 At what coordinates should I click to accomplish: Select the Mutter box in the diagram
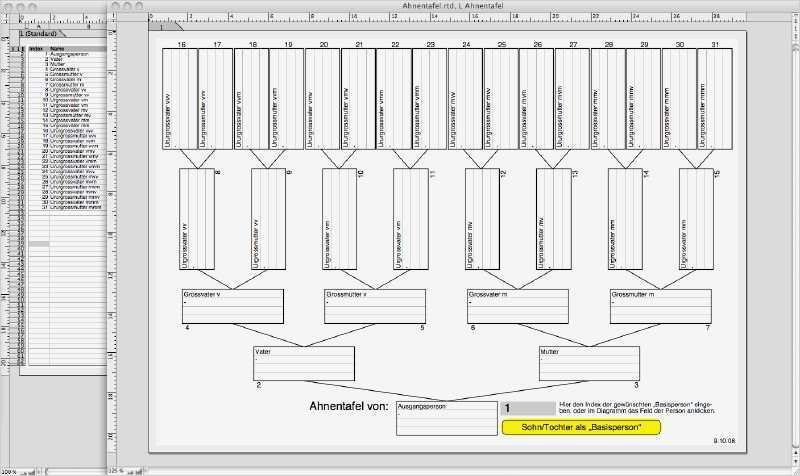(x=589, y=364)
